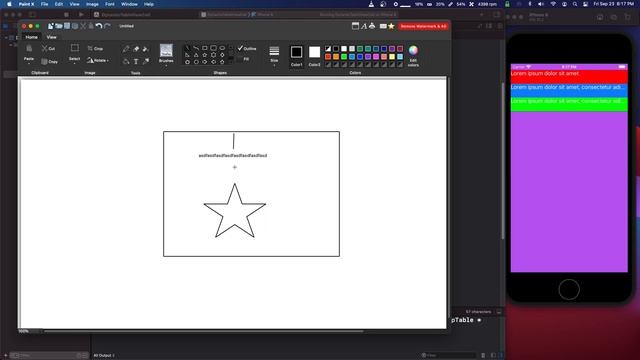This screenshot has width=640, height=360.
Task: Click the Copy icon in Clipboard
Action: (x=44, y=62)
